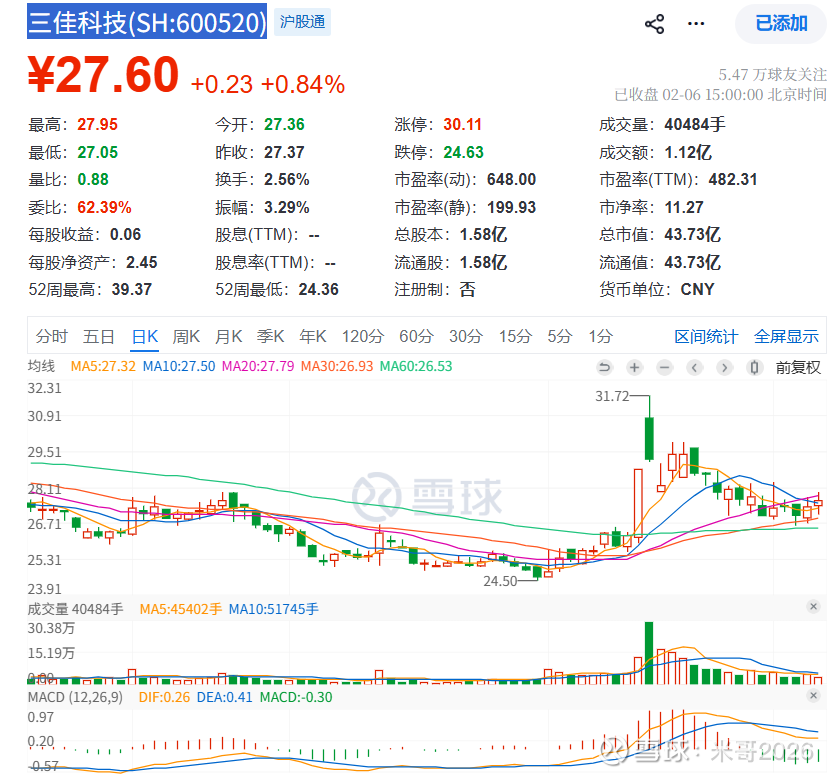Viewport: 838px width, 777px height.
Task: Click the chart reset undo arrow icon
Action: pos(604,368)
